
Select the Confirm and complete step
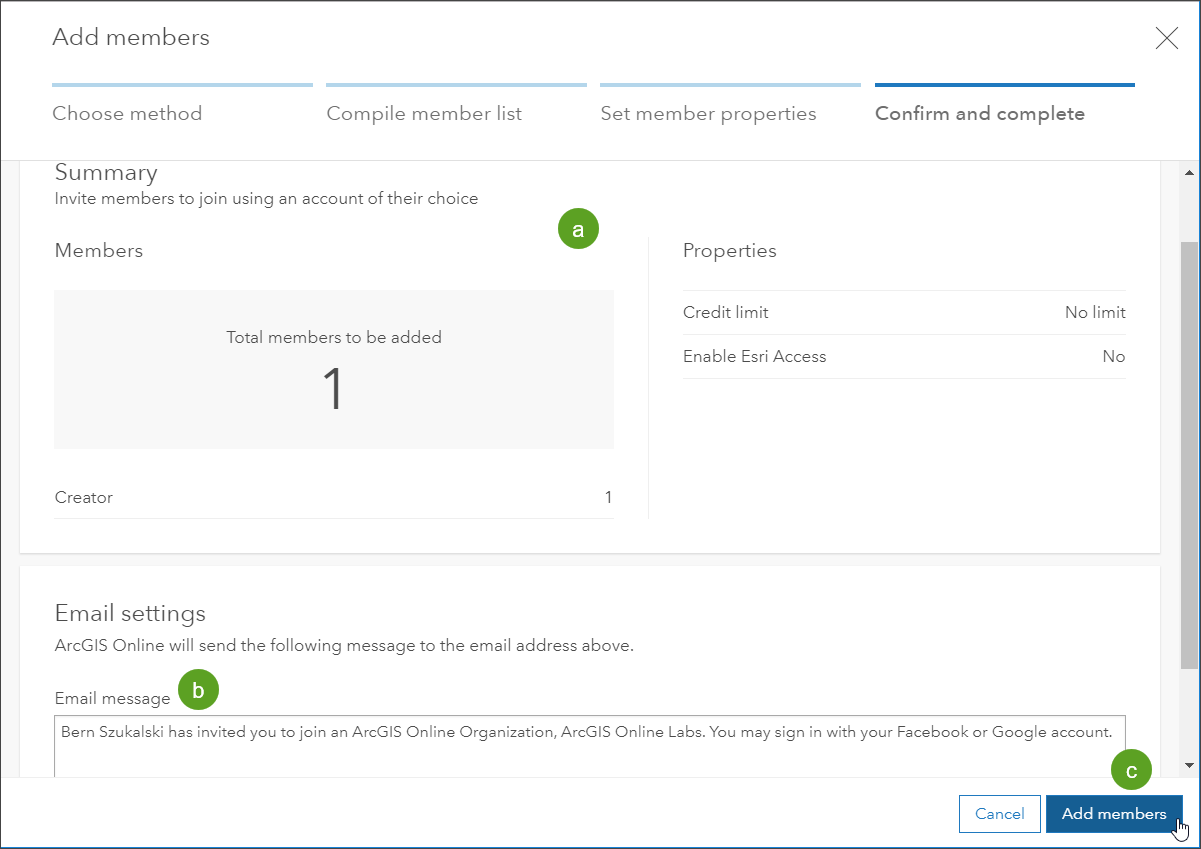point(979,113)
